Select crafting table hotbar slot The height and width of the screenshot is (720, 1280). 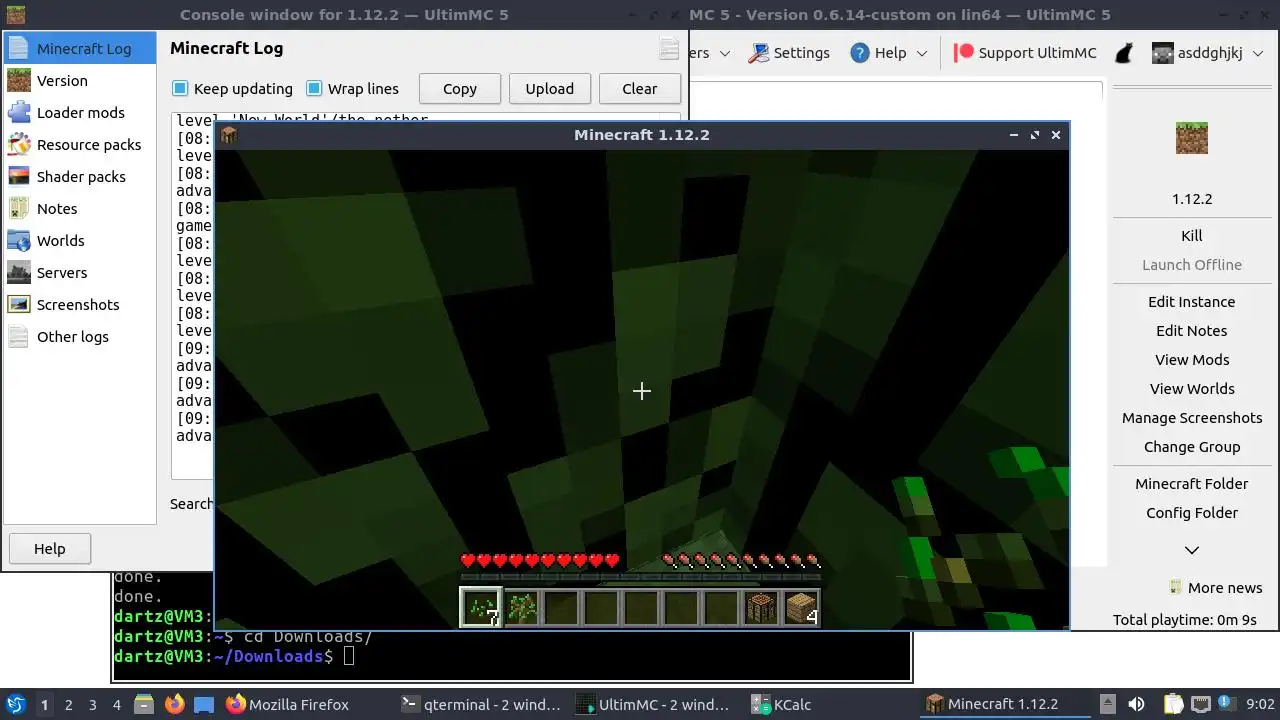[x=761, y=607]
